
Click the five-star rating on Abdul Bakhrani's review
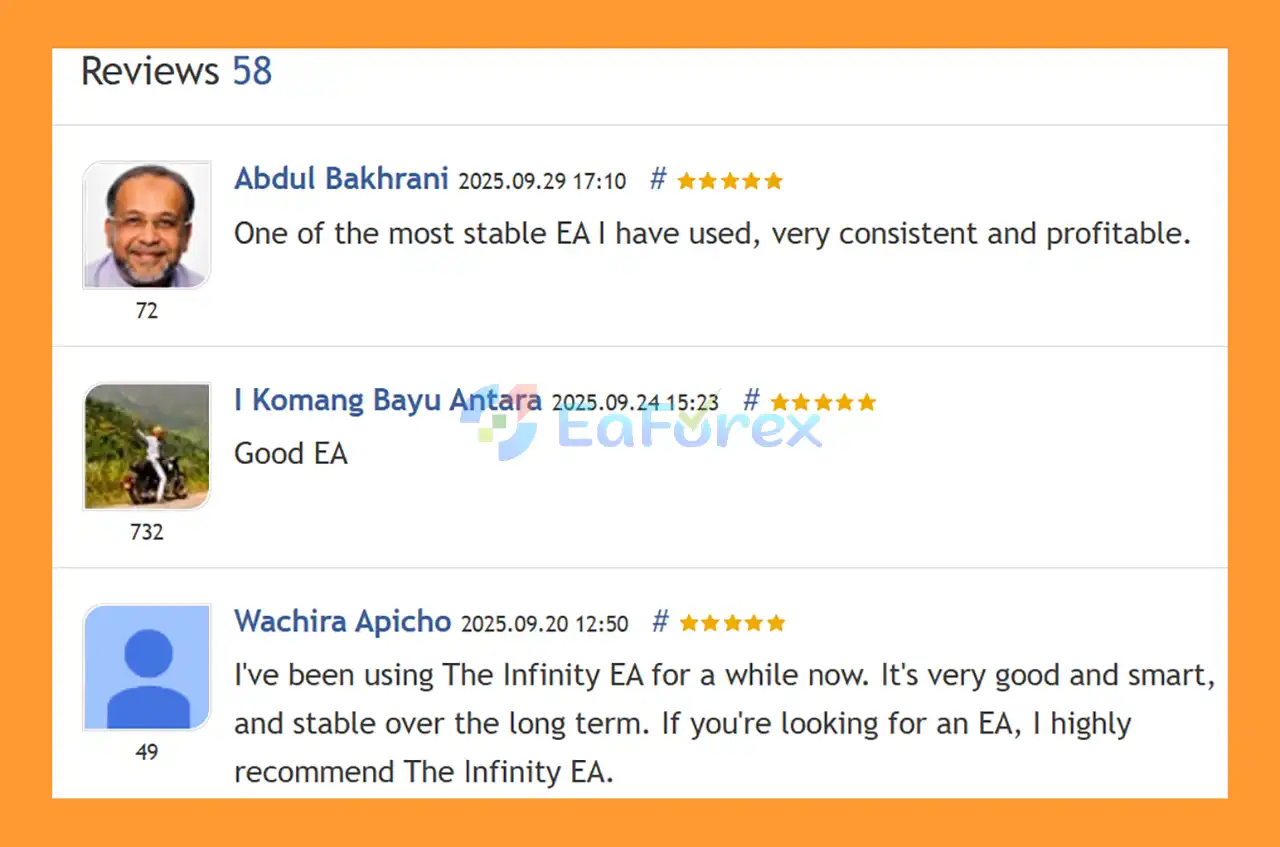pos(730,181)
